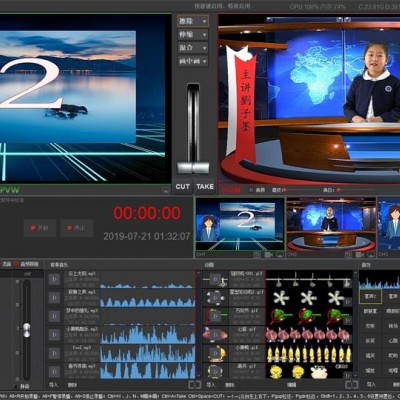Toggle the red audio-follow indicator in mixer header
This screenshot has width=400, height=400.
point(16,264)
